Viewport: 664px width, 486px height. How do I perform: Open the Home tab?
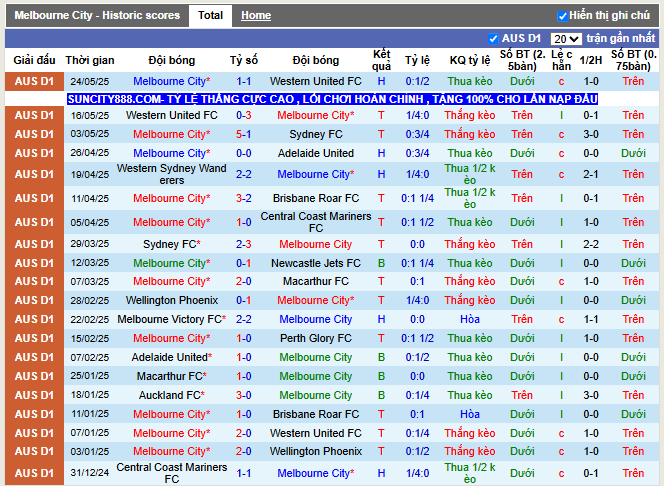point(256,16)
